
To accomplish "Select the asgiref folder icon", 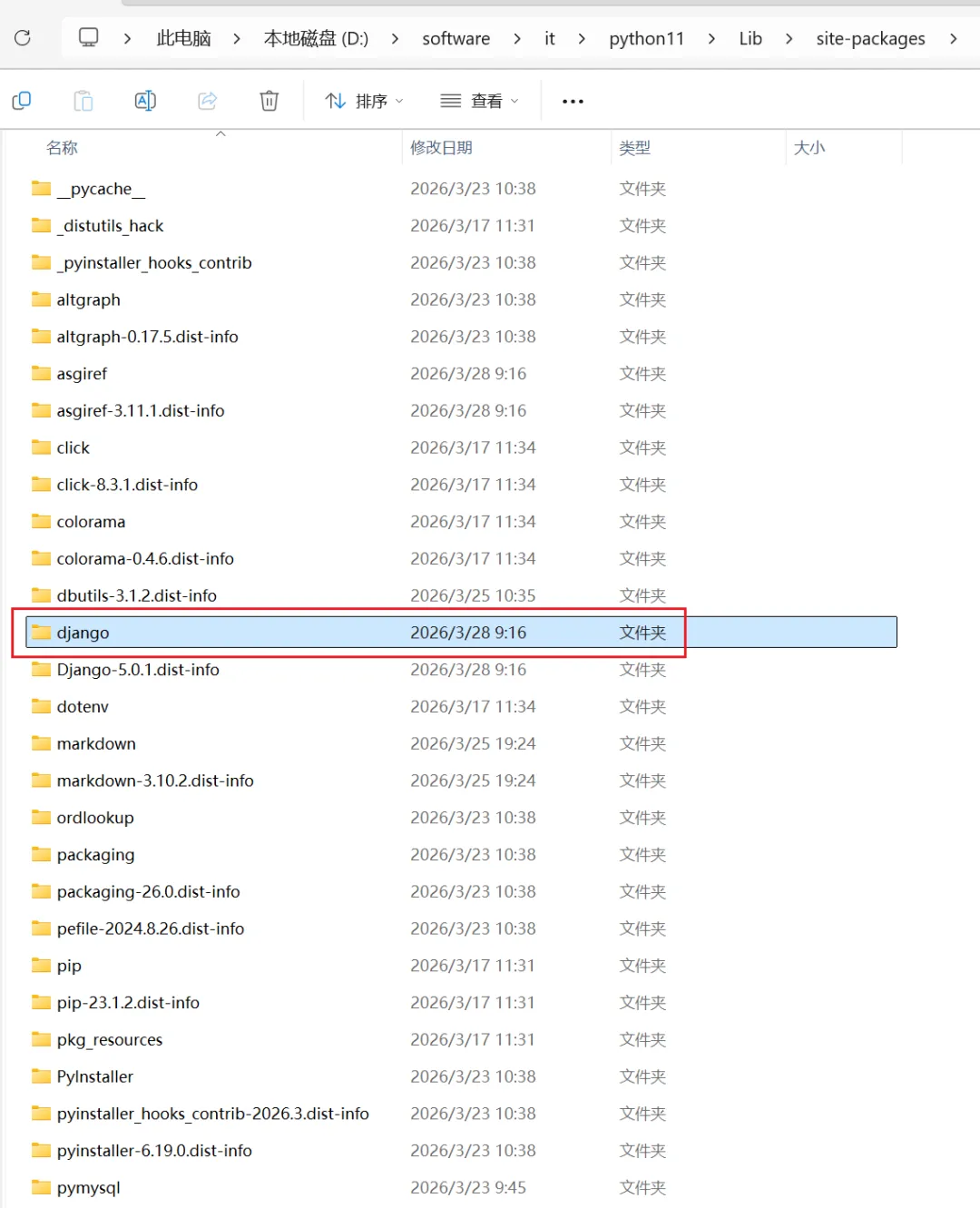I will (42, 373).
